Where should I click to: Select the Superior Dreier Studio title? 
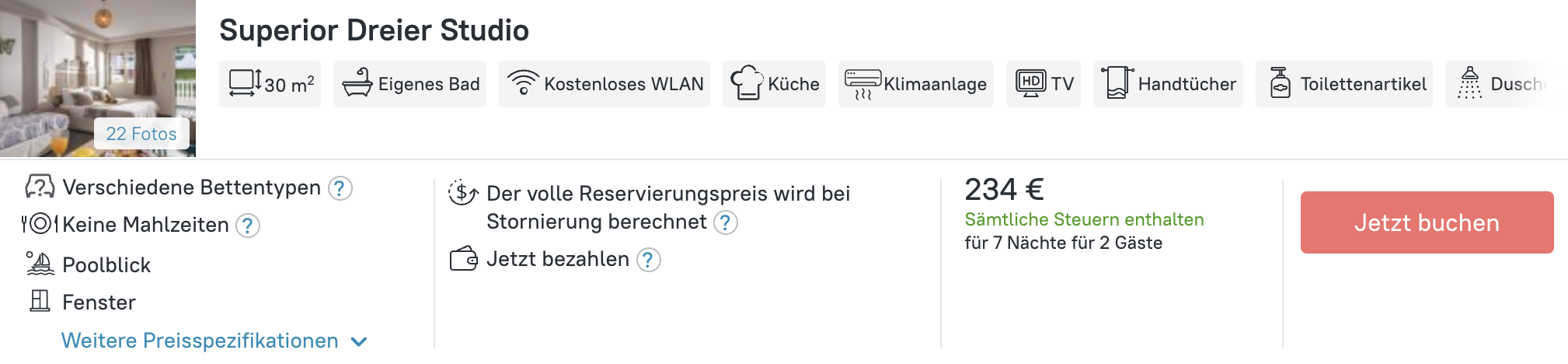point(374,30)
